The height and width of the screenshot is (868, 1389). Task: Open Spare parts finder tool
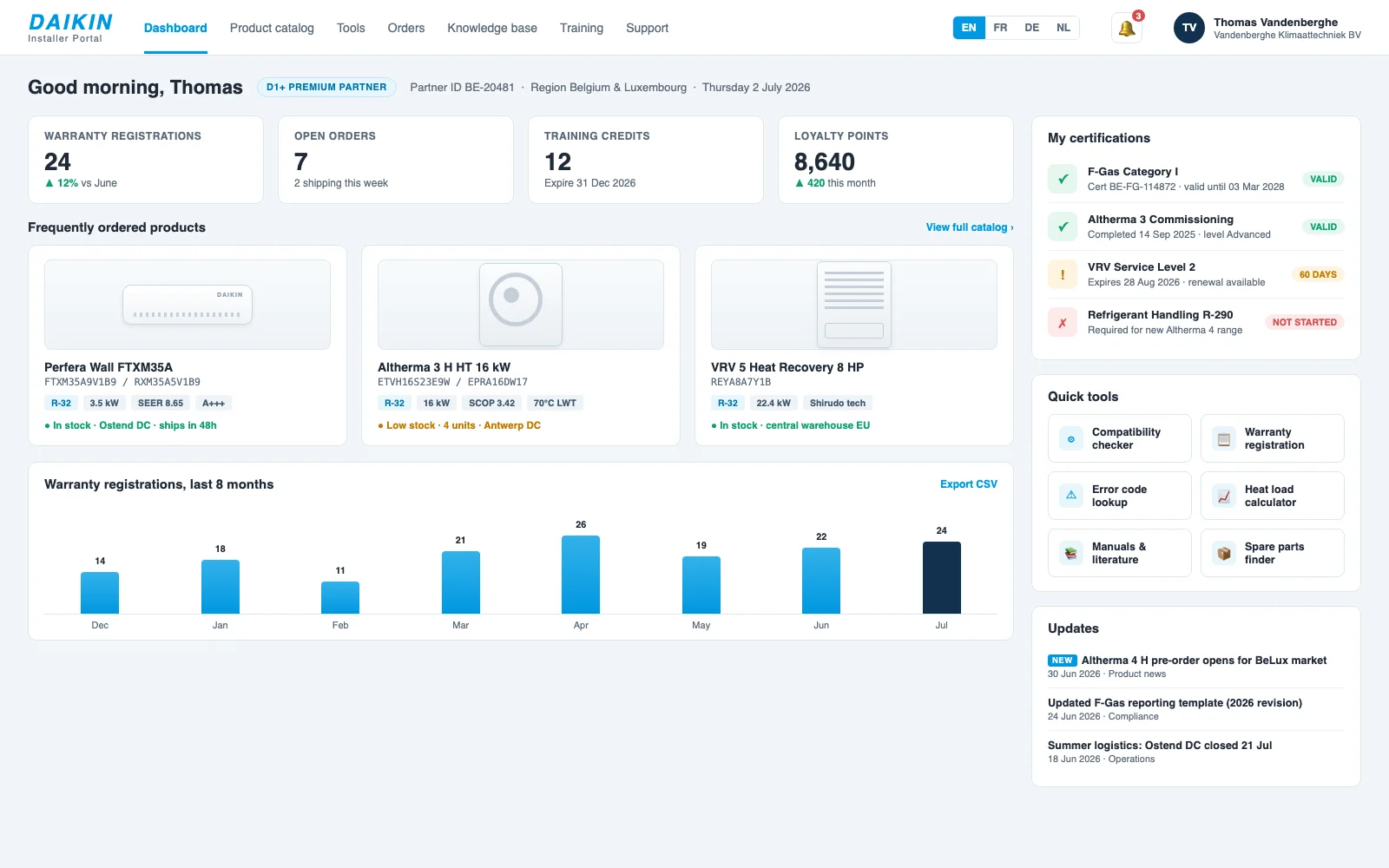(x=1273, y=553)
